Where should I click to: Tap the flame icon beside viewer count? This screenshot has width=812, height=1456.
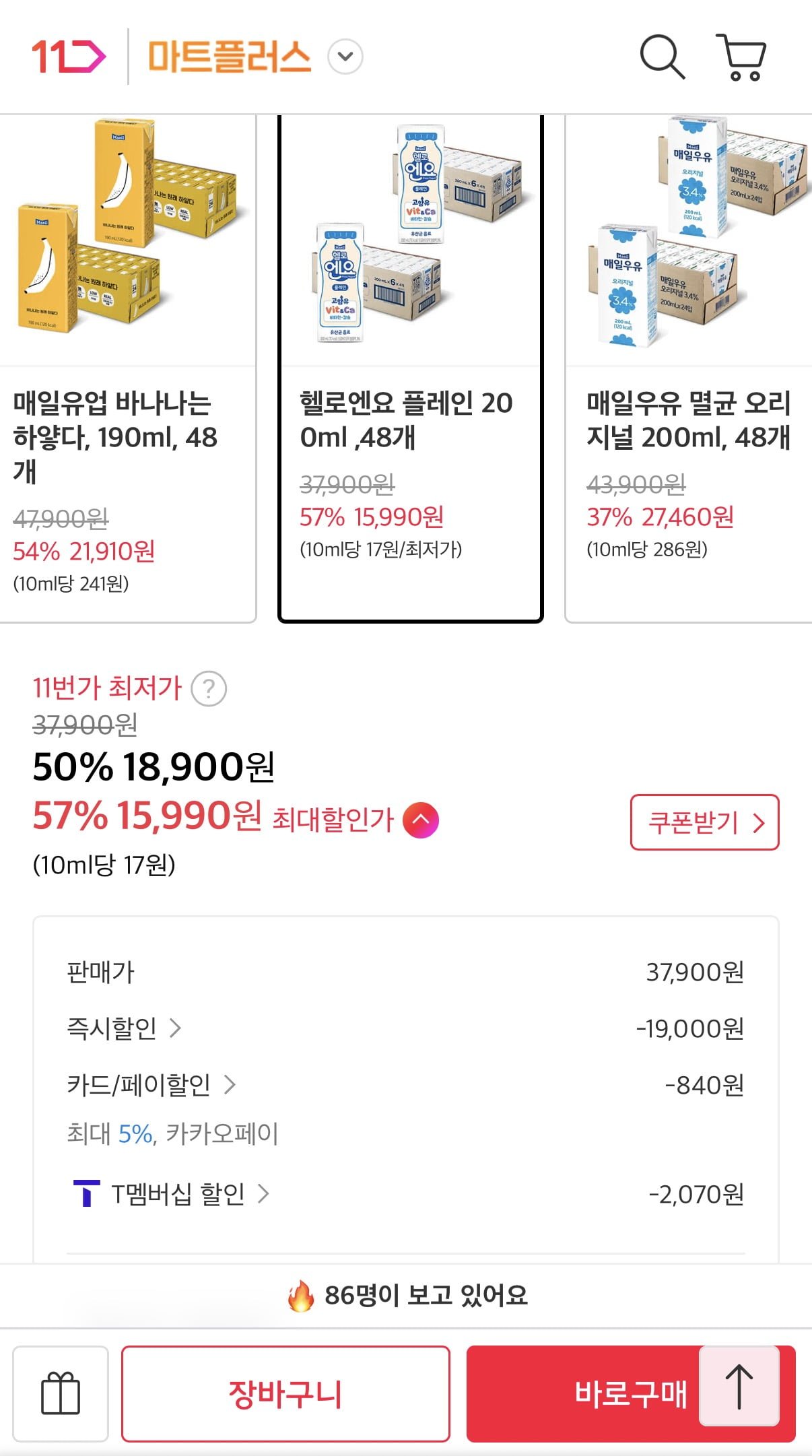(x=300, y=1296)
